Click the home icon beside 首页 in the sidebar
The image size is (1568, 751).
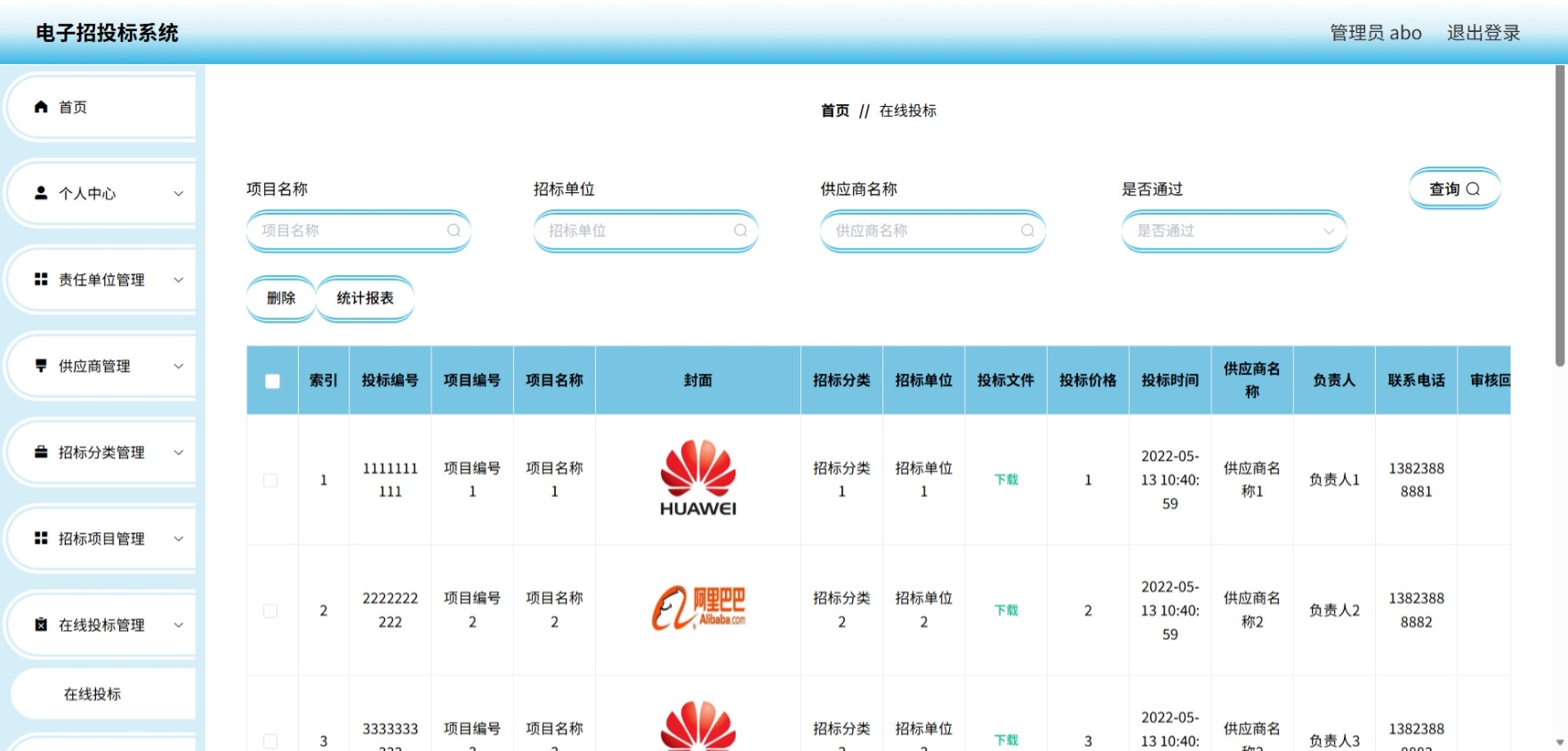pos(41,107)
